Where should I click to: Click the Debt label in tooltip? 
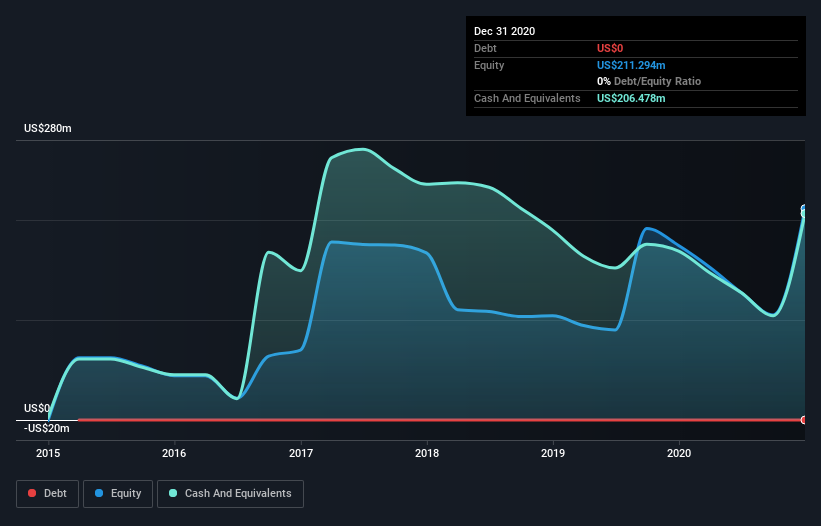point(485,48)
